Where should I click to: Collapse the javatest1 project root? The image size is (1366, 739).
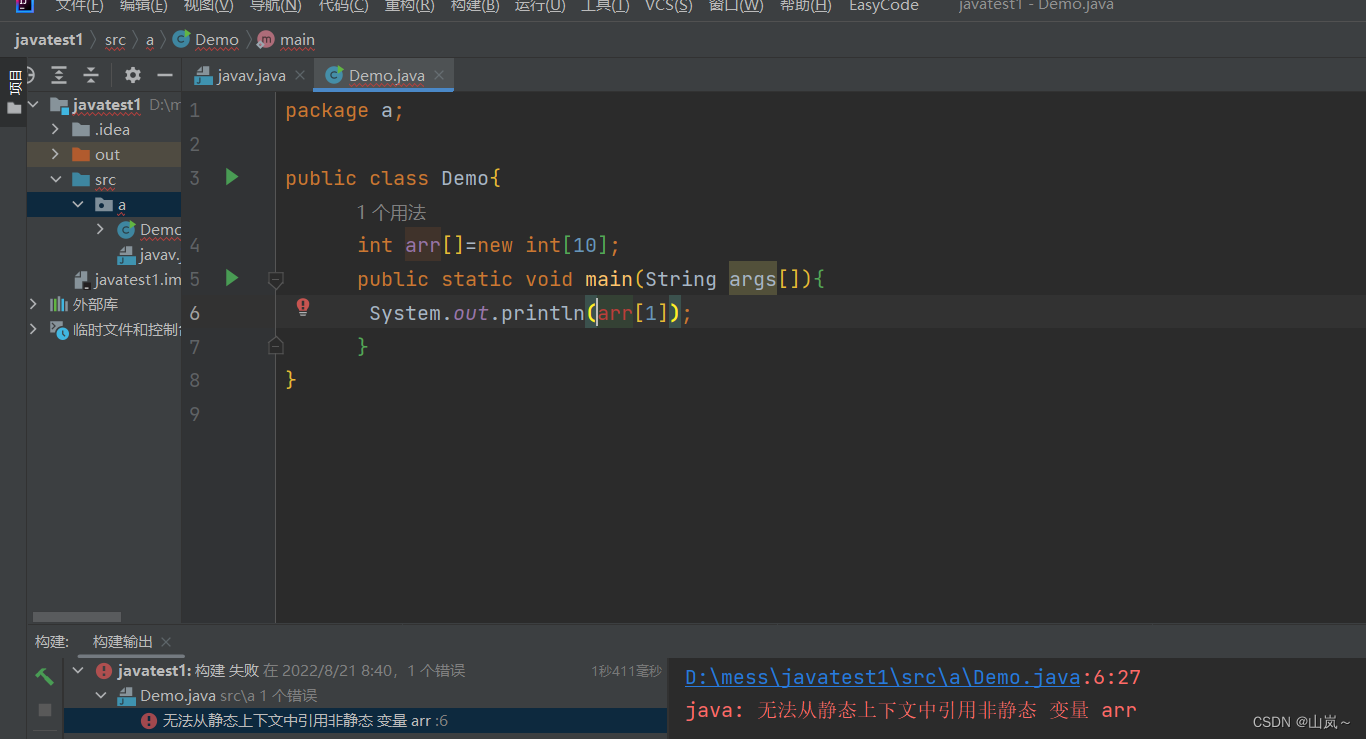point(34,104)
